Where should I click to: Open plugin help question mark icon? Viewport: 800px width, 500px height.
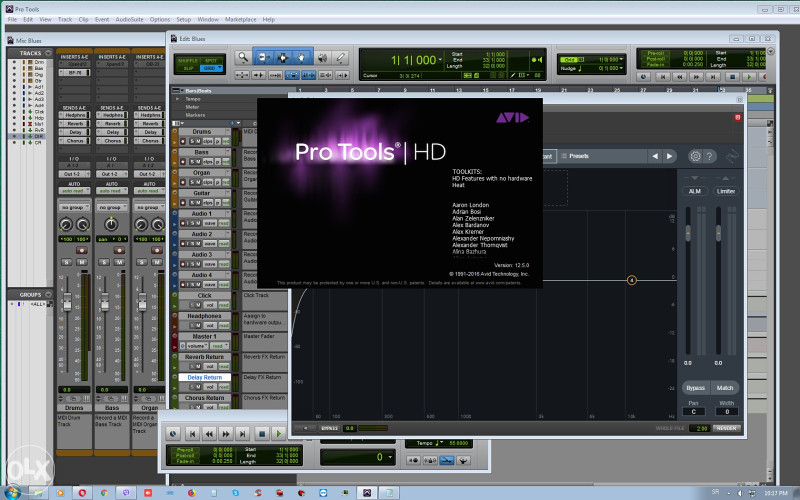click(x=709, y=156)
